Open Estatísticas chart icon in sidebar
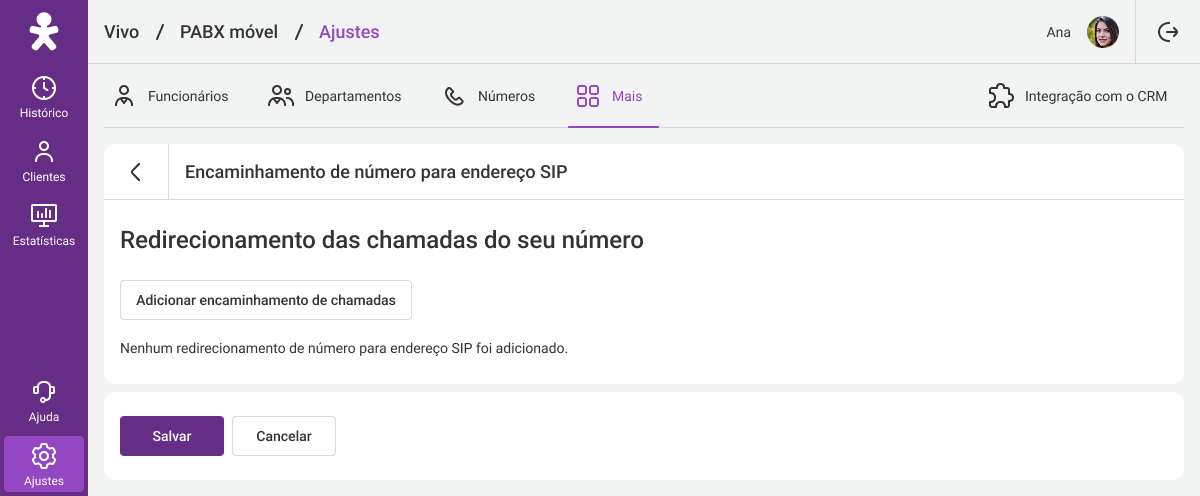The image size is (1200, 496). click(x=43, y=215)
